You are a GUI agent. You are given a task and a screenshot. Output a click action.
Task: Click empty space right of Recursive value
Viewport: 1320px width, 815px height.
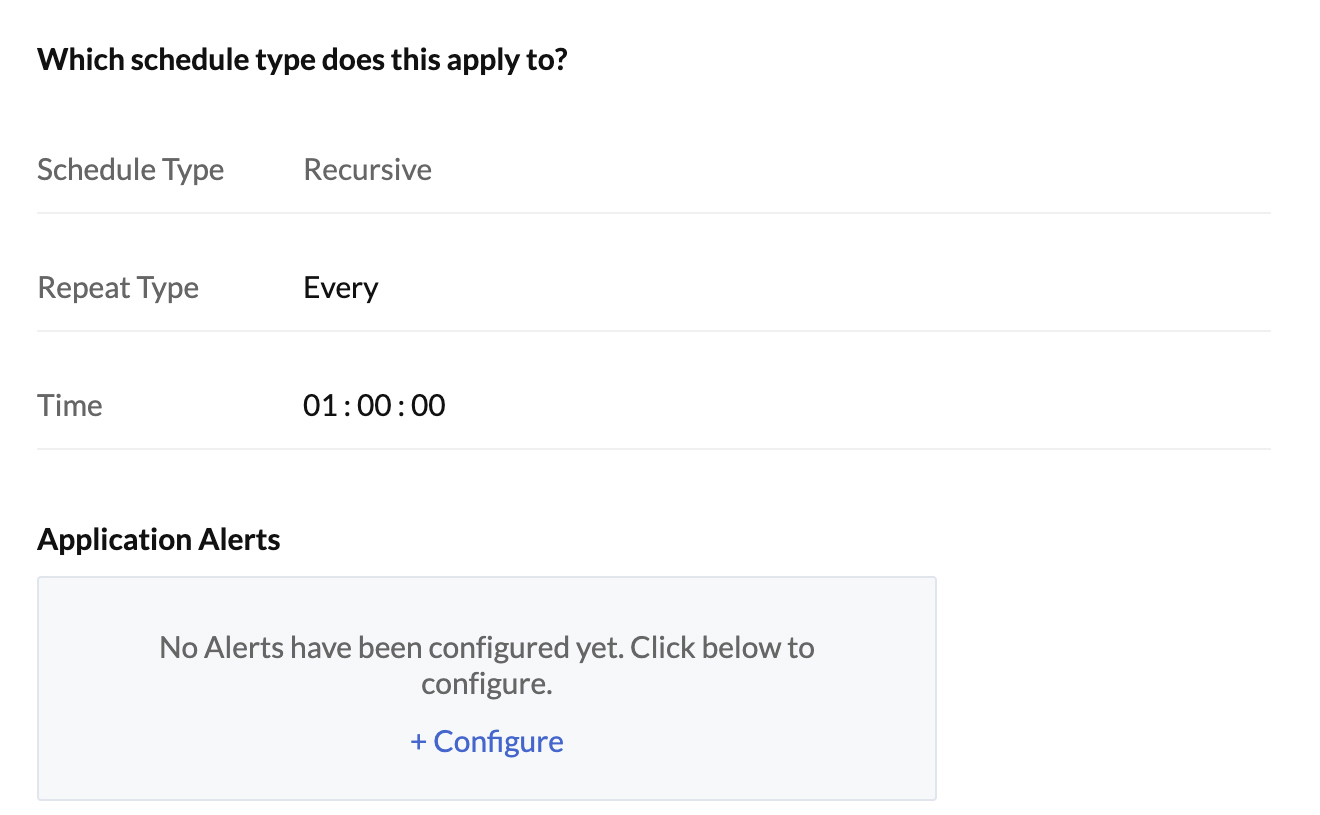click(x=800, y=170)
